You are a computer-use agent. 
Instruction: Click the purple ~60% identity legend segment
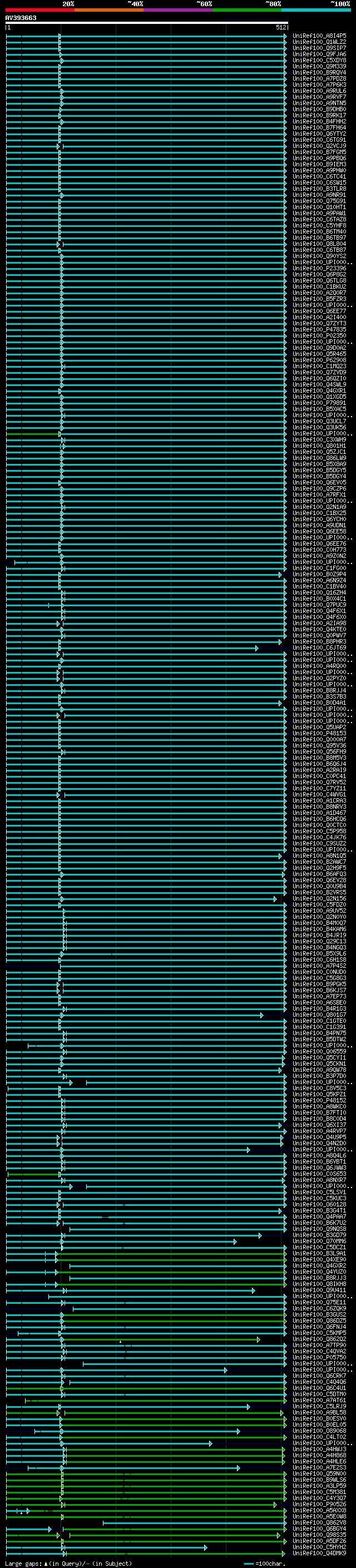177,10
